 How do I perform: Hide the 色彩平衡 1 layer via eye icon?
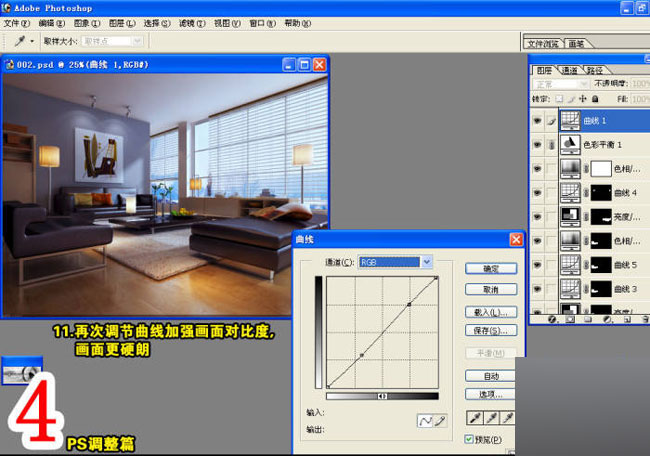pyautogui.click(x=538, y=145)
